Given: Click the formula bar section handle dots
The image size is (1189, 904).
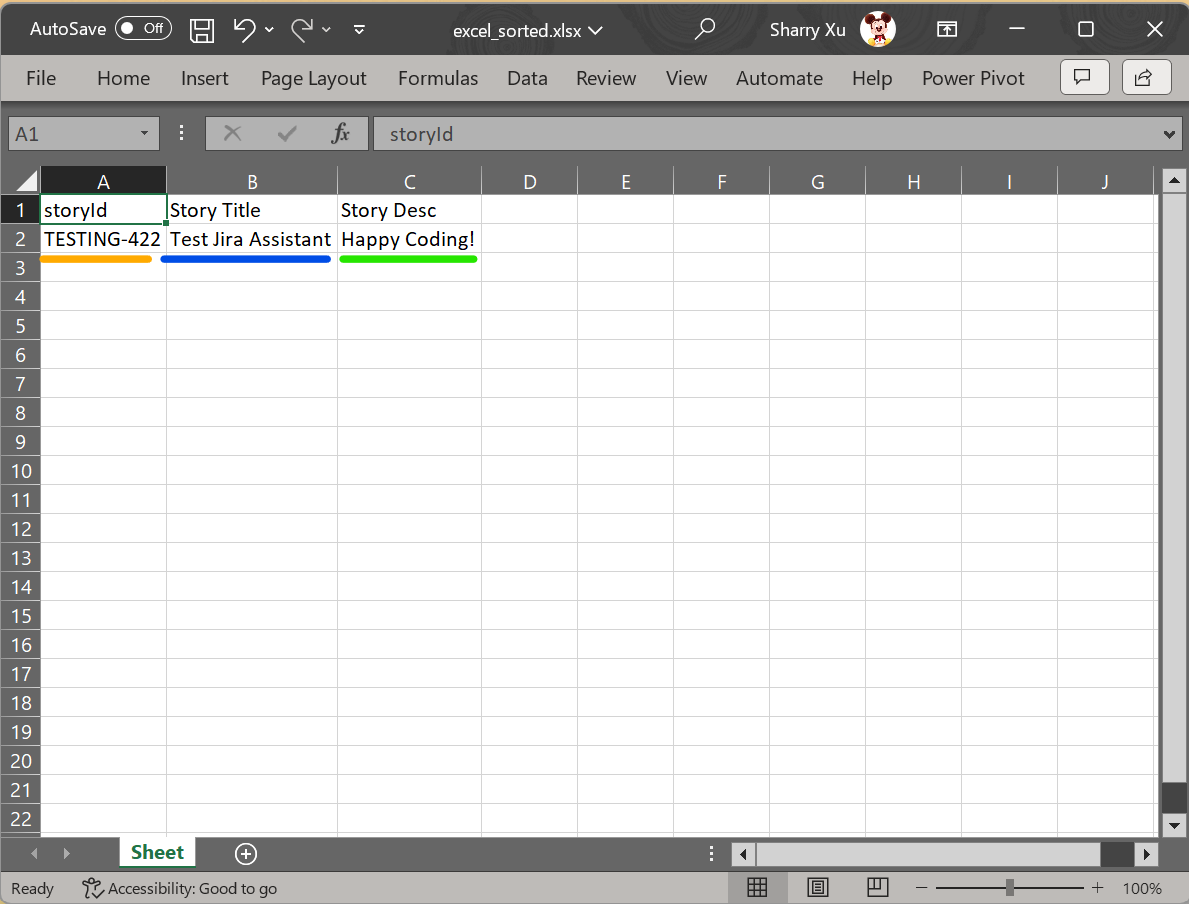Looking at the screenshot, I should click(181, 133).
